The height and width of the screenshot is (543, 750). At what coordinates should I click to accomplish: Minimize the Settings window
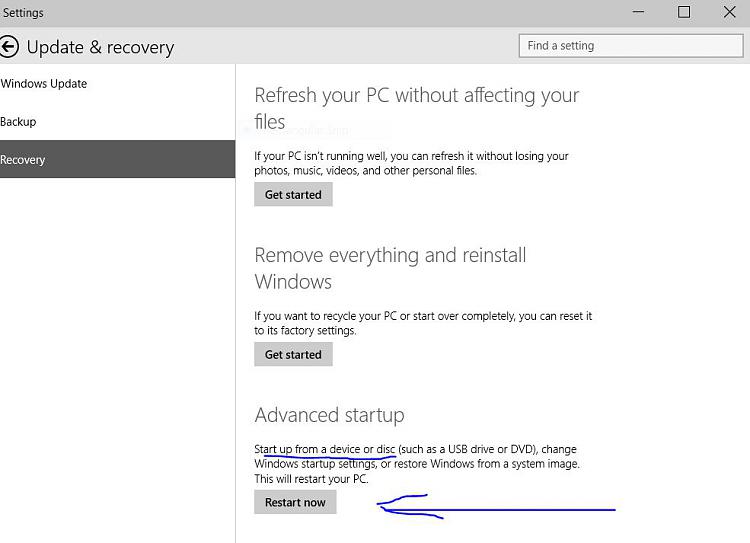[638, 12]
